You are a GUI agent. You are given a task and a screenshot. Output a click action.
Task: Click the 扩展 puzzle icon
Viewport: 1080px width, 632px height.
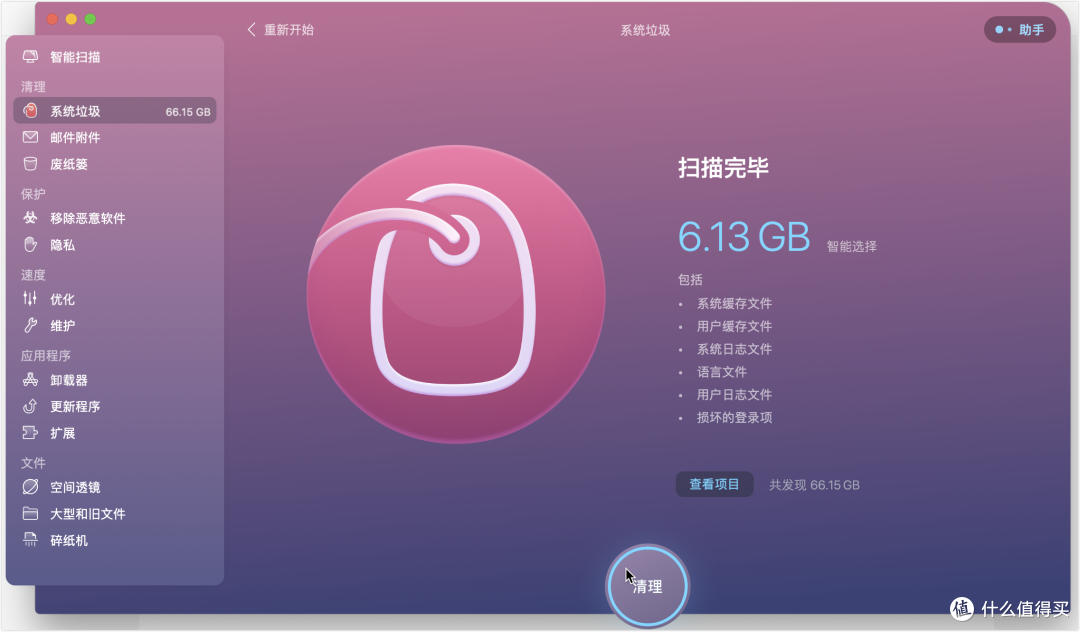(30, 432)
